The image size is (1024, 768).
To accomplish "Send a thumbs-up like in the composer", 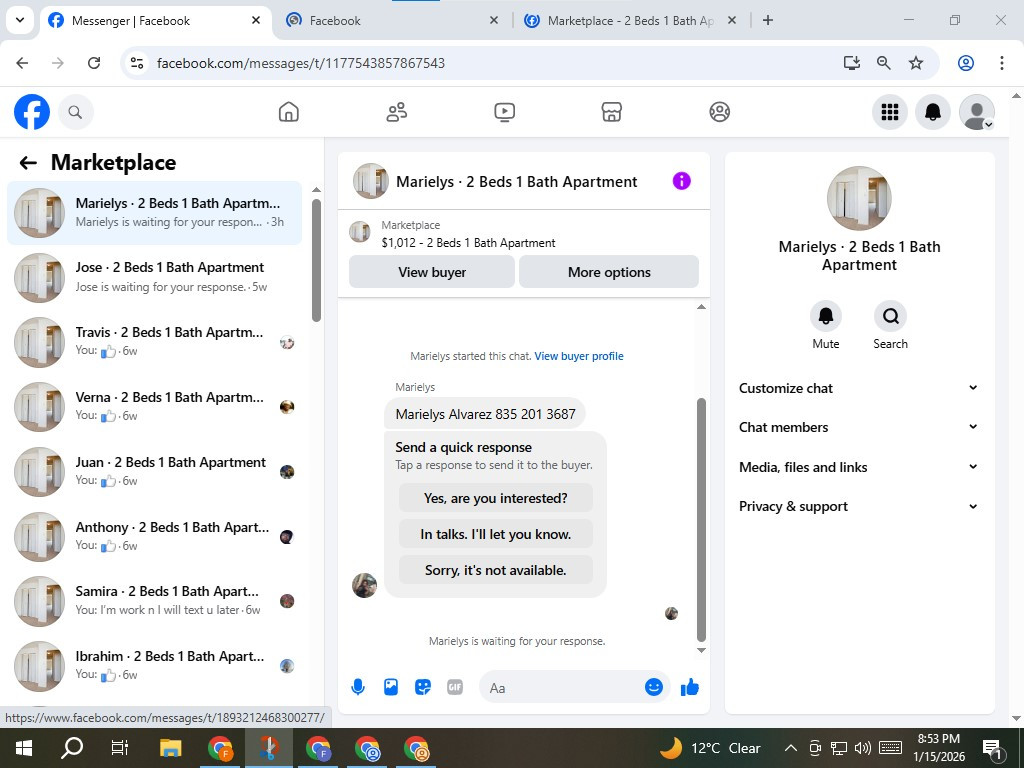I will pos(690,687).
